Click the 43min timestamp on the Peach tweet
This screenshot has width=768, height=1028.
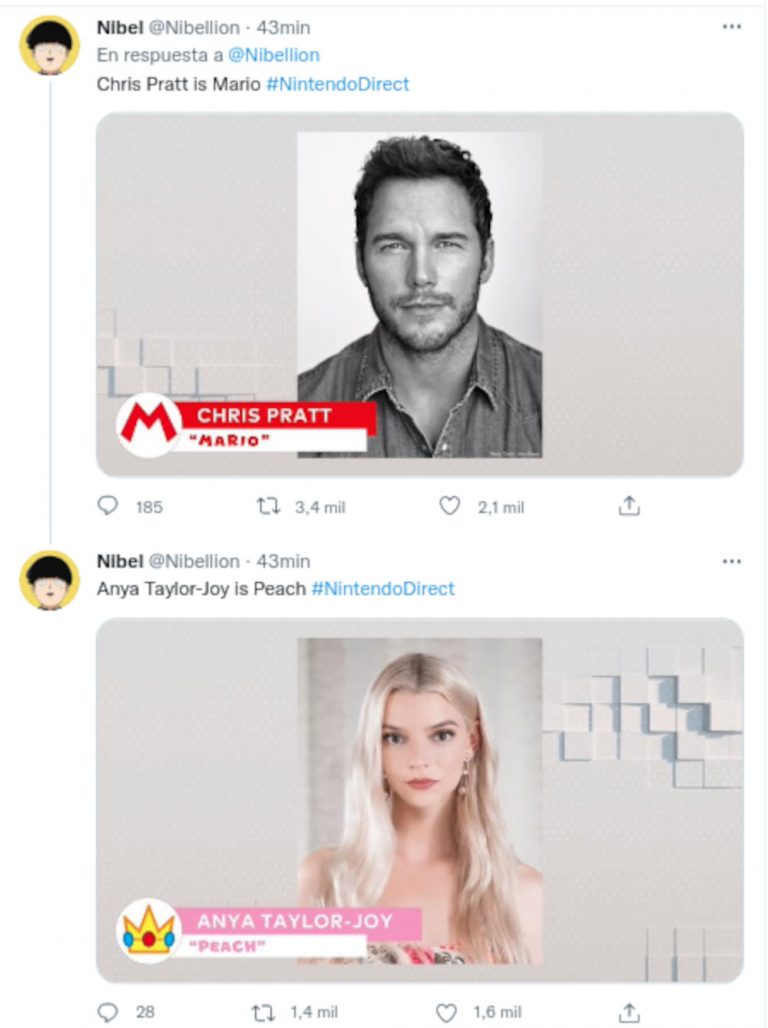[283, 561]
